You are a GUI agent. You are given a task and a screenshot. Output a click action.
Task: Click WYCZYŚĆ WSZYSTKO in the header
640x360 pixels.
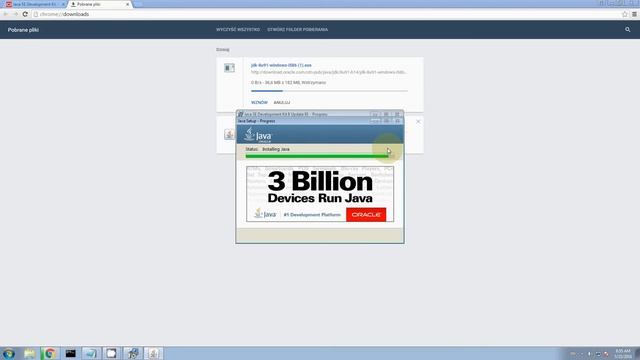(238, 29)
